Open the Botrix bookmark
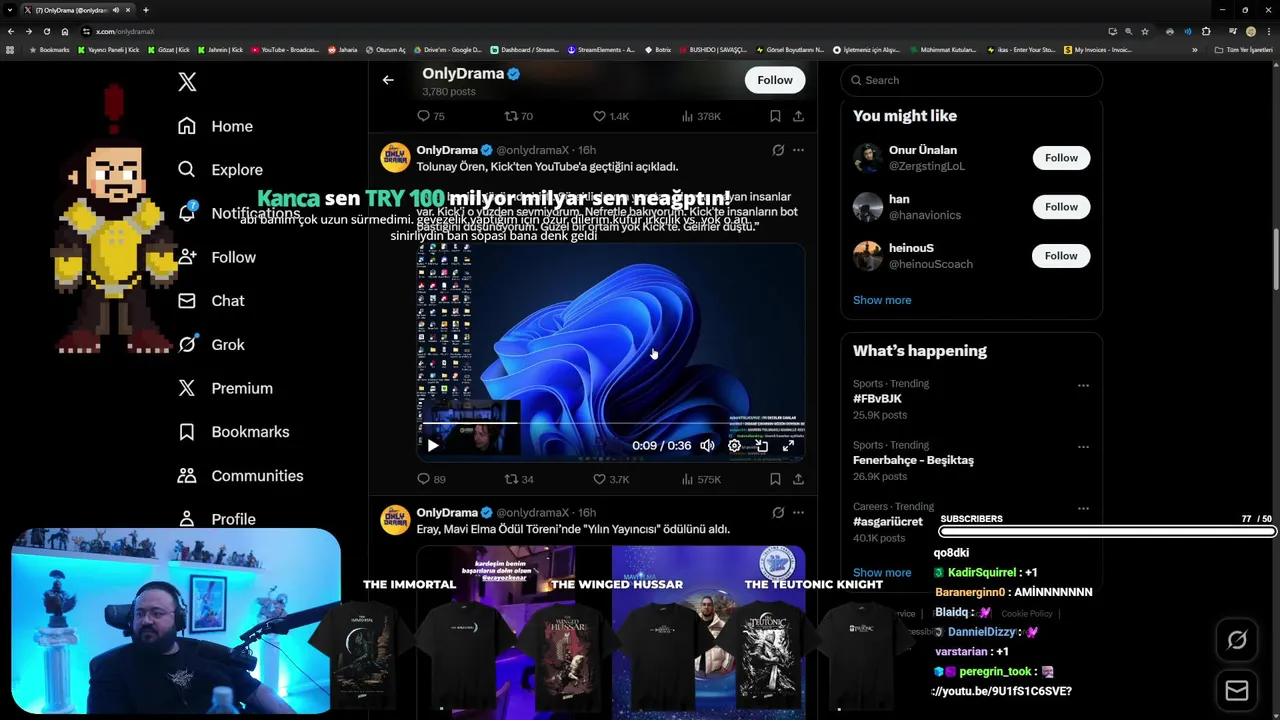 point(658,49)
